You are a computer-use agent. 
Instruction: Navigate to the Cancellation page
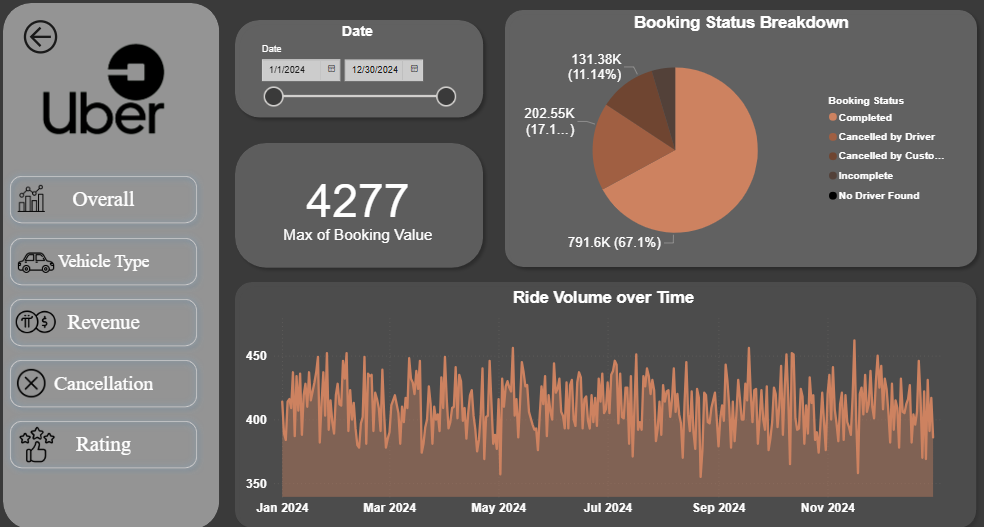[x=104, y=384]
